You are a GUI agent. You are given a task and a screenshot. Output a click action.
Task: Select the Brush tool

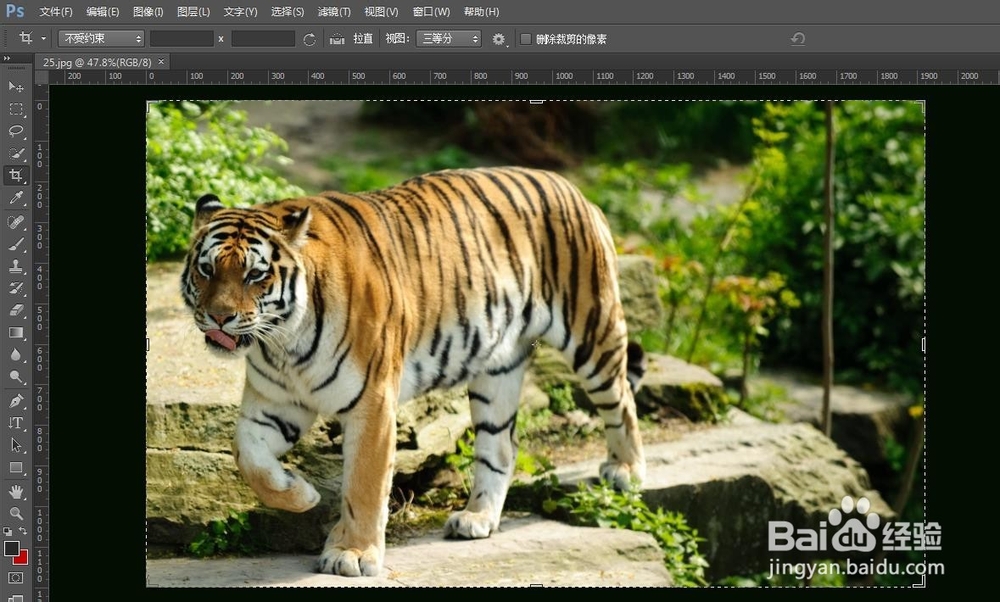point(16,244)
